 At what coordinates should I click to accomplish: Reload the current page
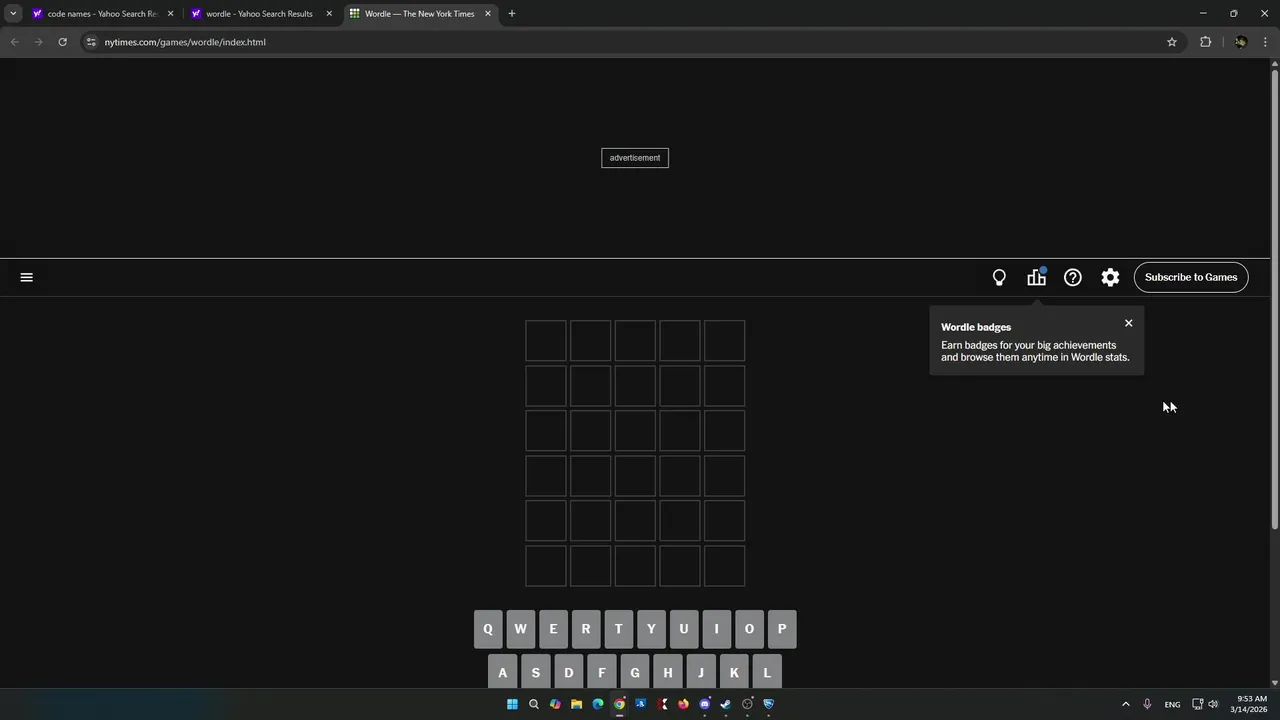62,42
